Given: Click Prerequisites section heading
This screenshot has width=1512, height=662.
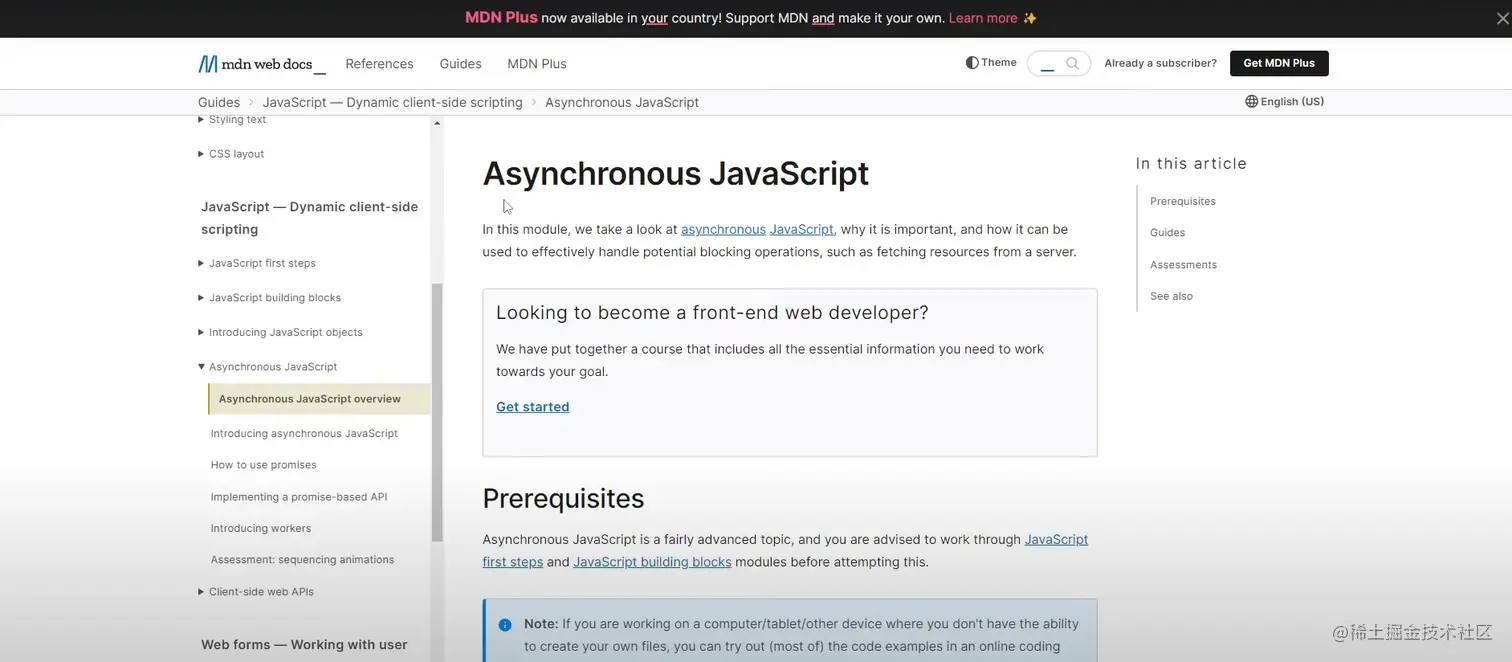Looking at the screenshot, I should [x=563, y=498].
